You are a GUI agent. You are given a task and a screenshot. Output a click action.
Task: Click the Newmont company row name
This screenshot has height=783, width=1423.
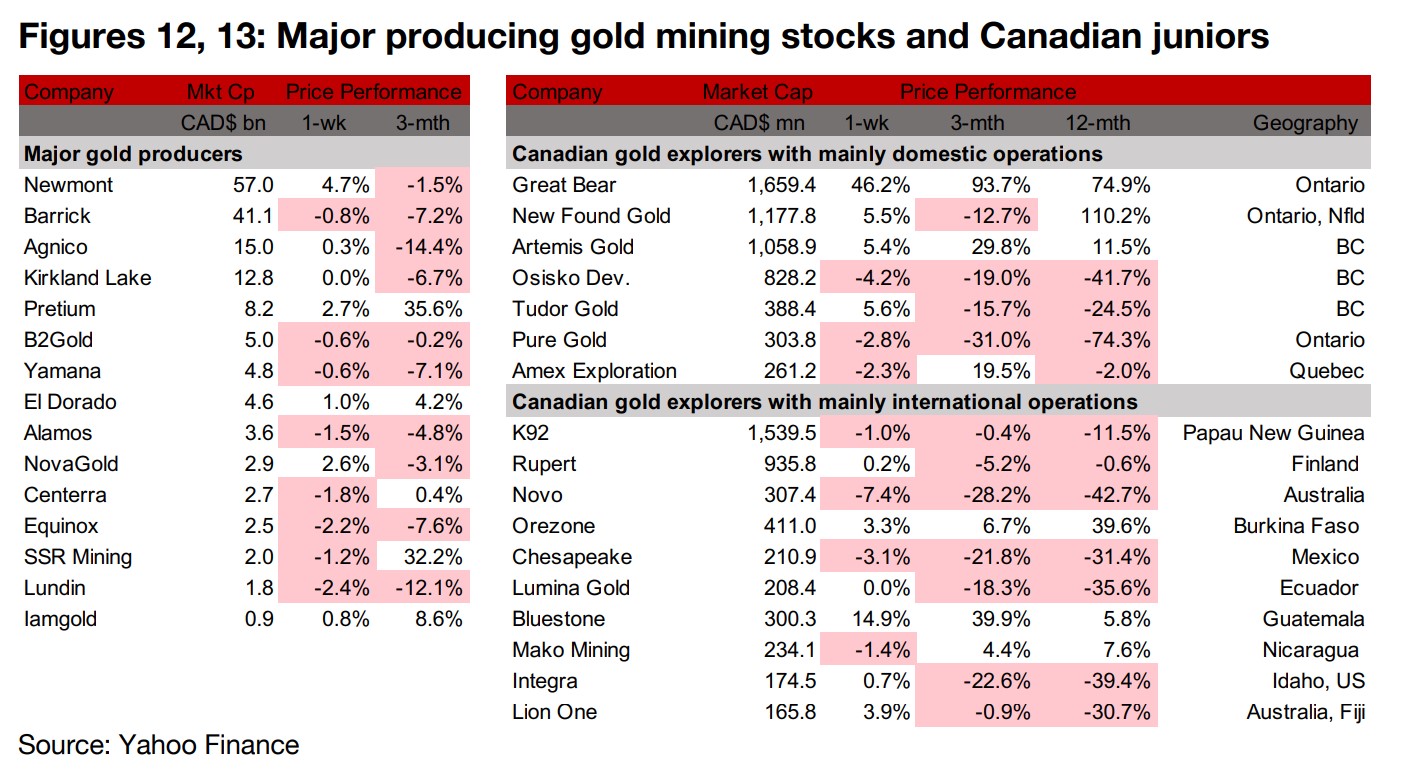coord(68,185)
